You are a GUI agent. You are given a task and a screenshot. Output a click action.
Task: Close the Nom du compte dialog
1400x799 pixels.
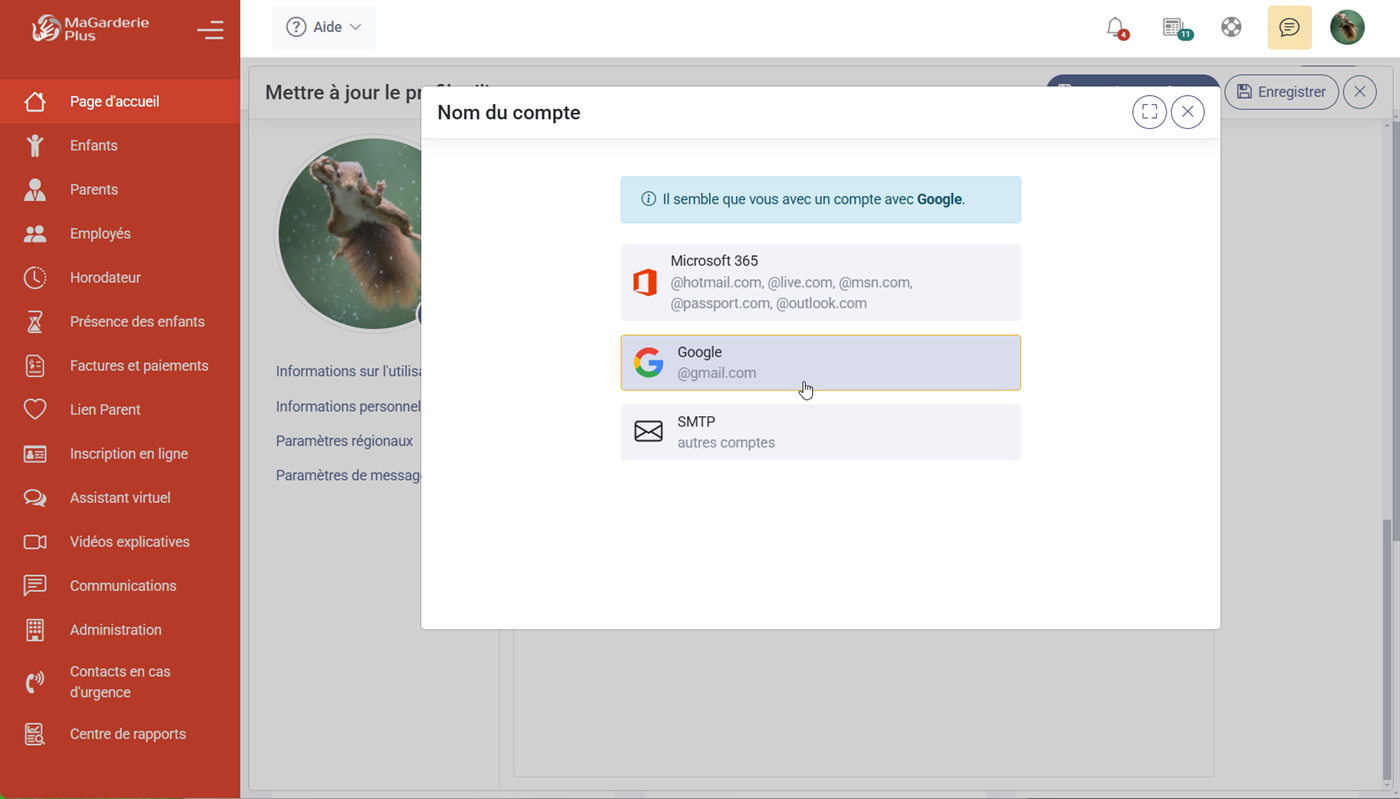(x=1188, y=112)
